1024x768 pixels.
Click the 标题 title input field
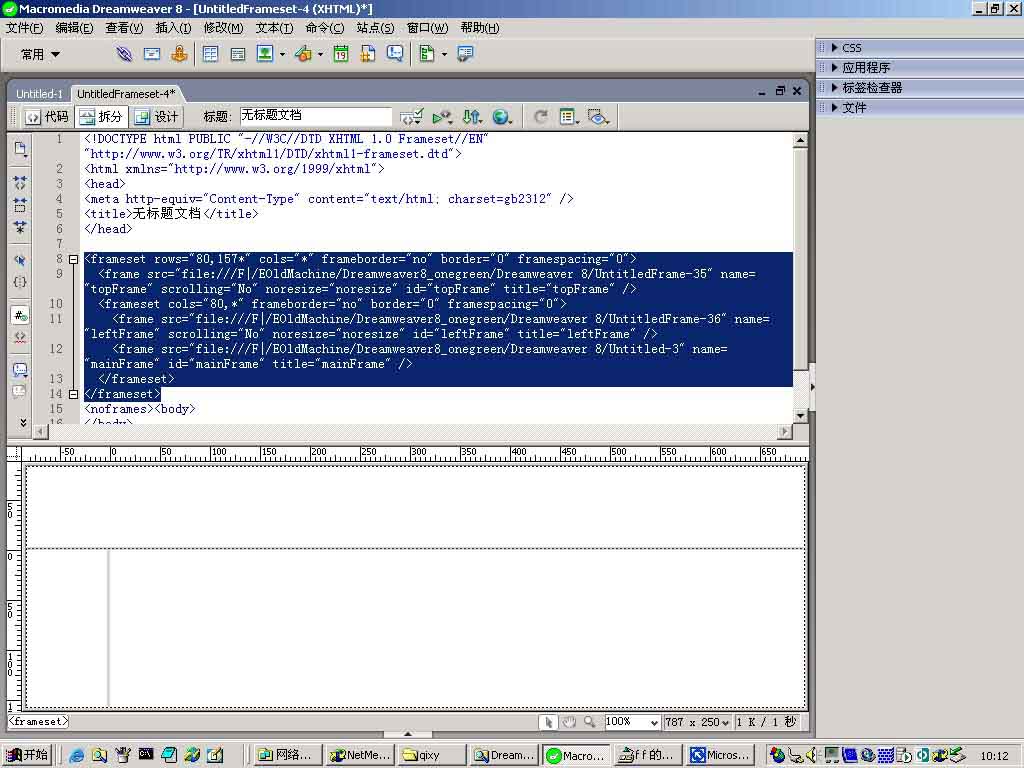[315, 116]
